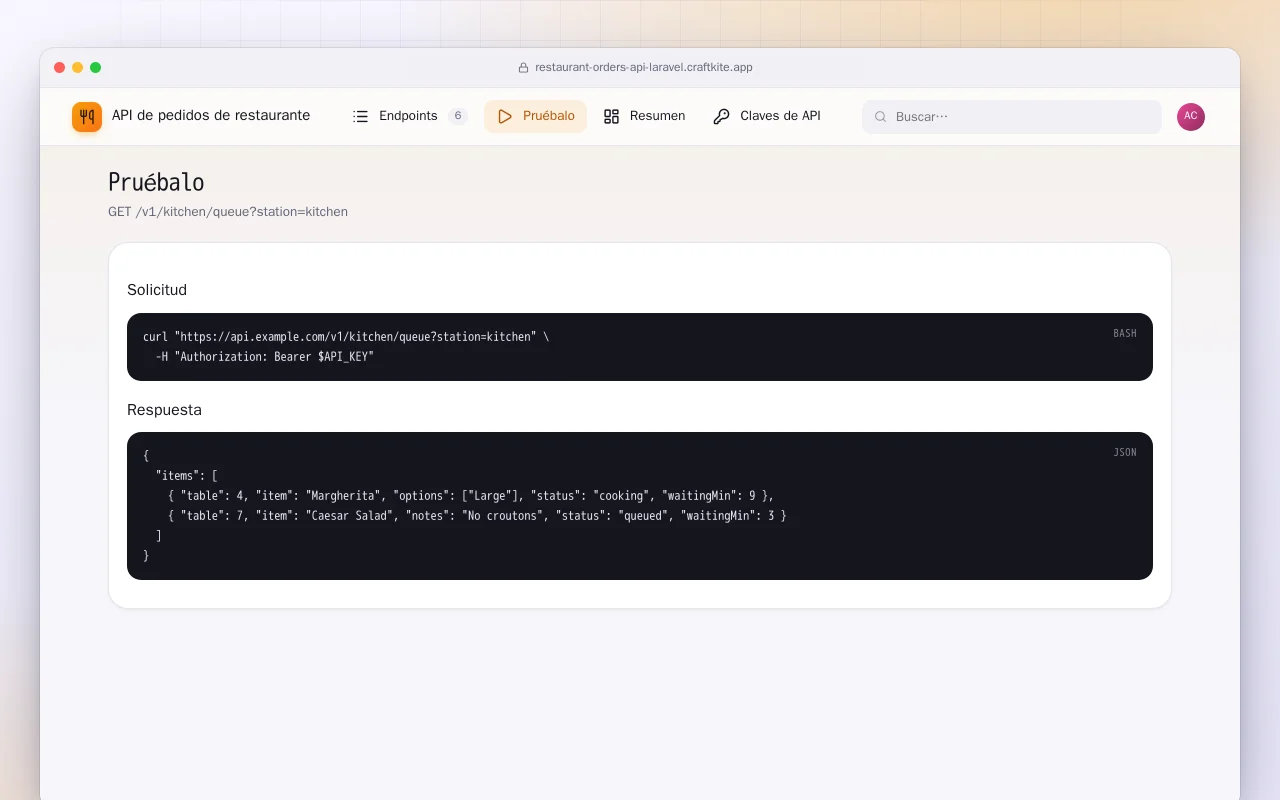Image resolution: width=1280 pixels, height=800 pixels.
Task: Click the green maximize window button
Action: [x=96, y=68]
